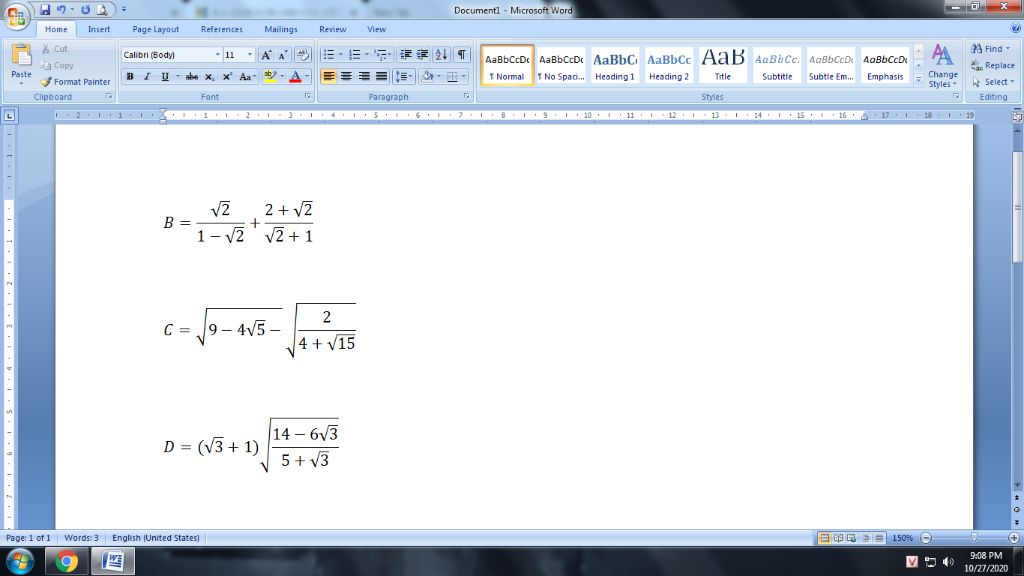1024x576 pixels.
Task: Grow font size
Action: tap(266, 55)
